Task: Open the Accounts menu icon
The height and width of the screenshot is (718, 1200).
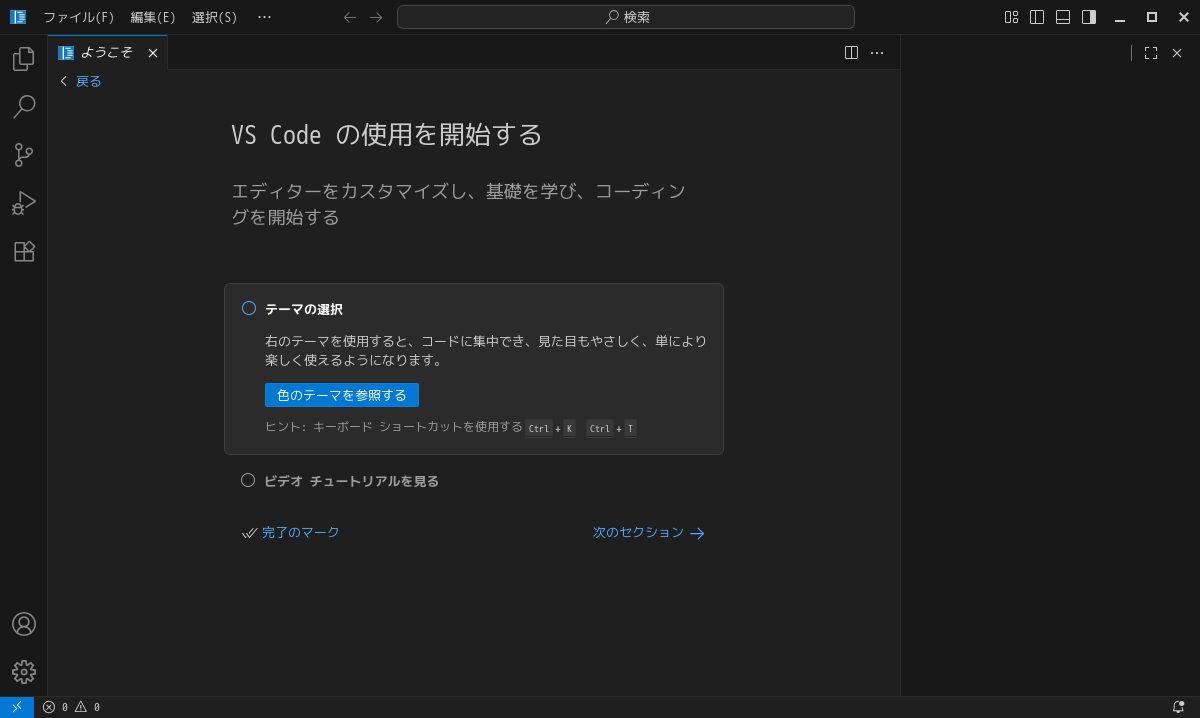Action: point(24,624)
